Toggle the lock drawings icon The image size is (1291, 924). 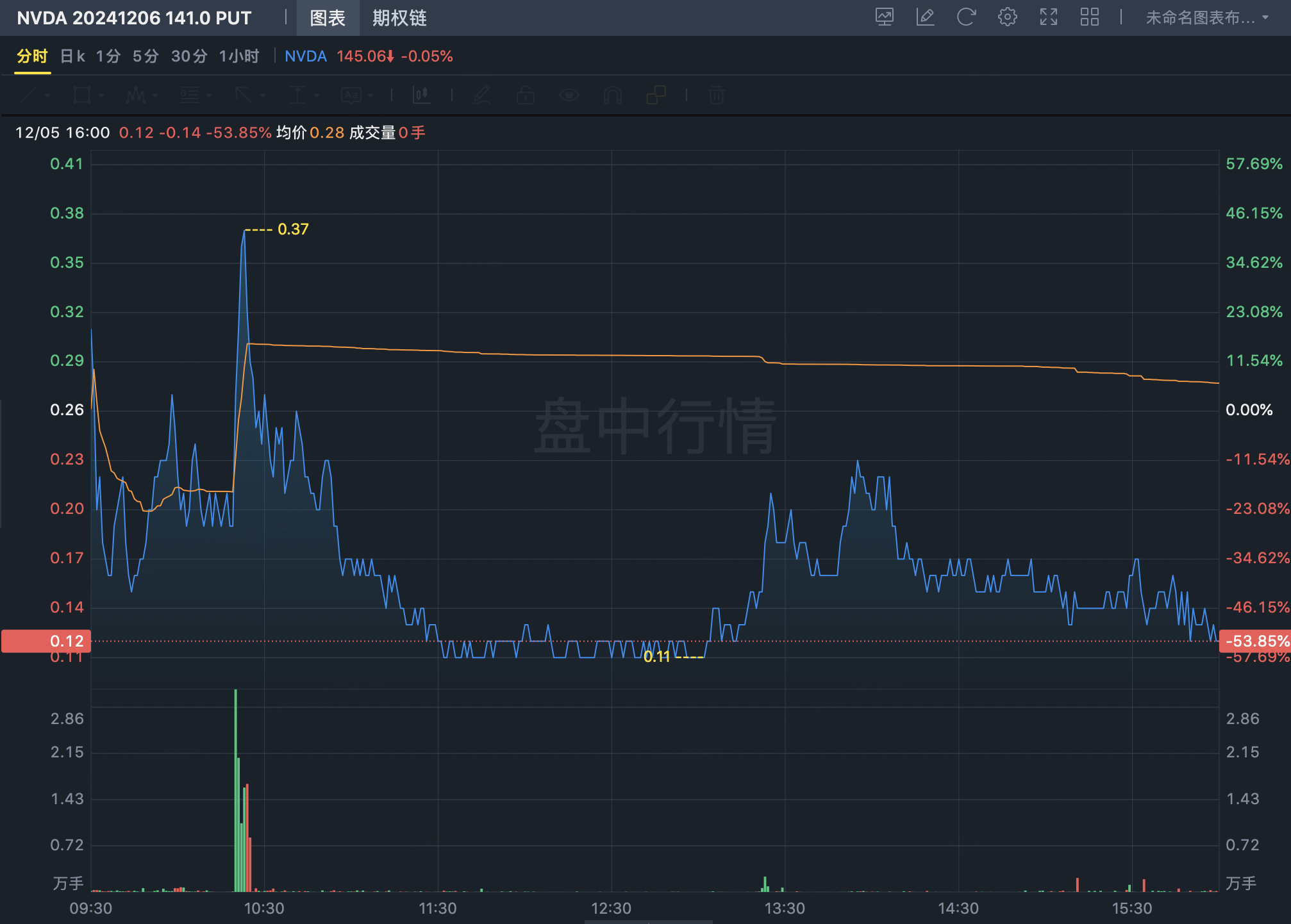[x=526, y=95]
